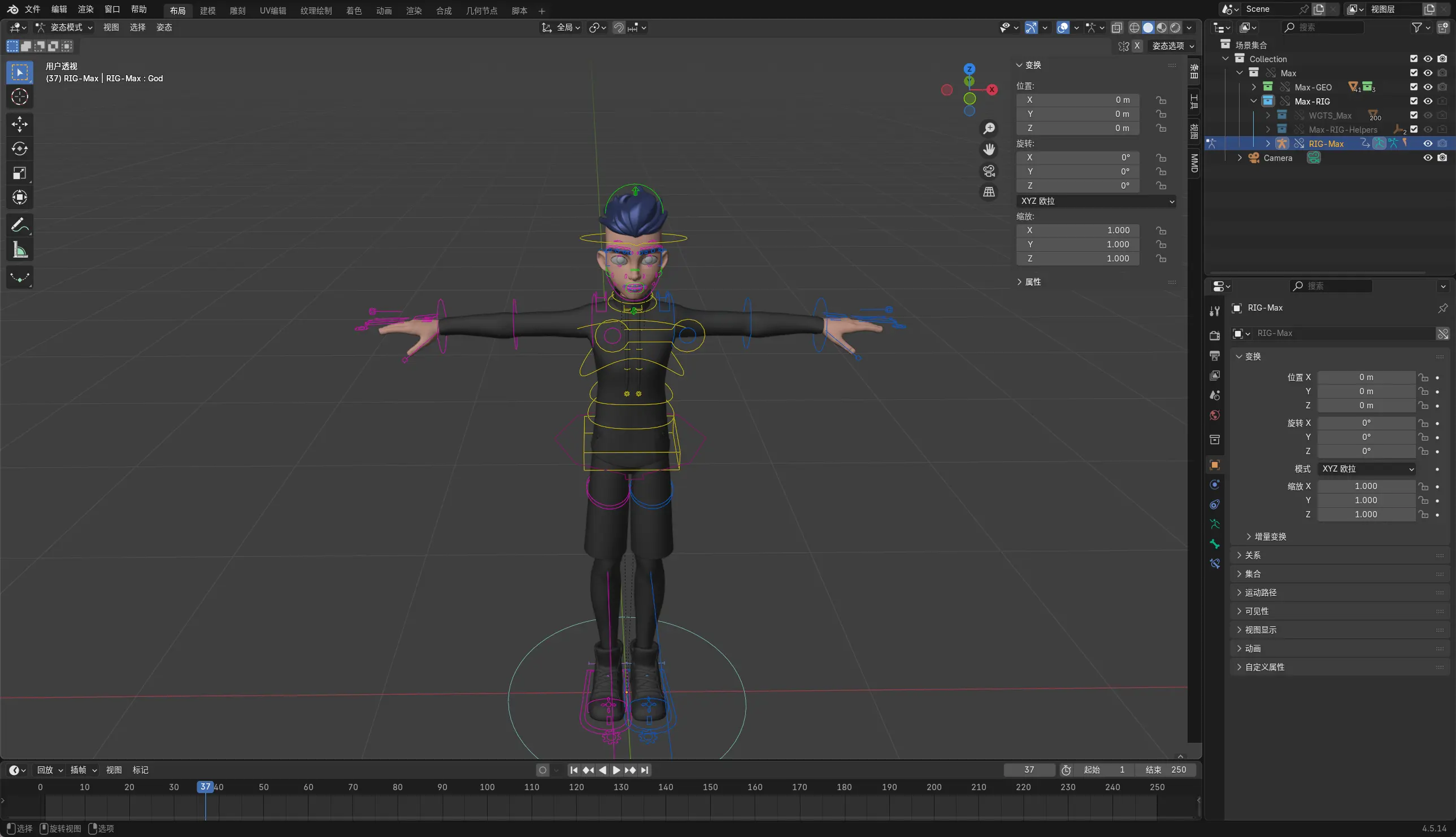
Task: Open the Physics properties tab icon
Action: pyautogui.click(x=1215, y=485)
